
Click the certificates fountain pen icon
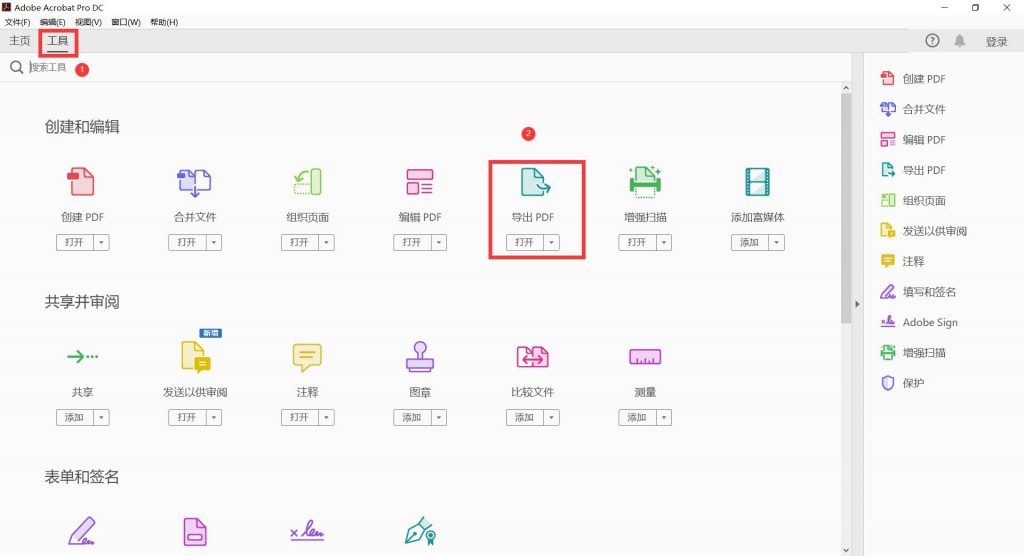point(420,531)
